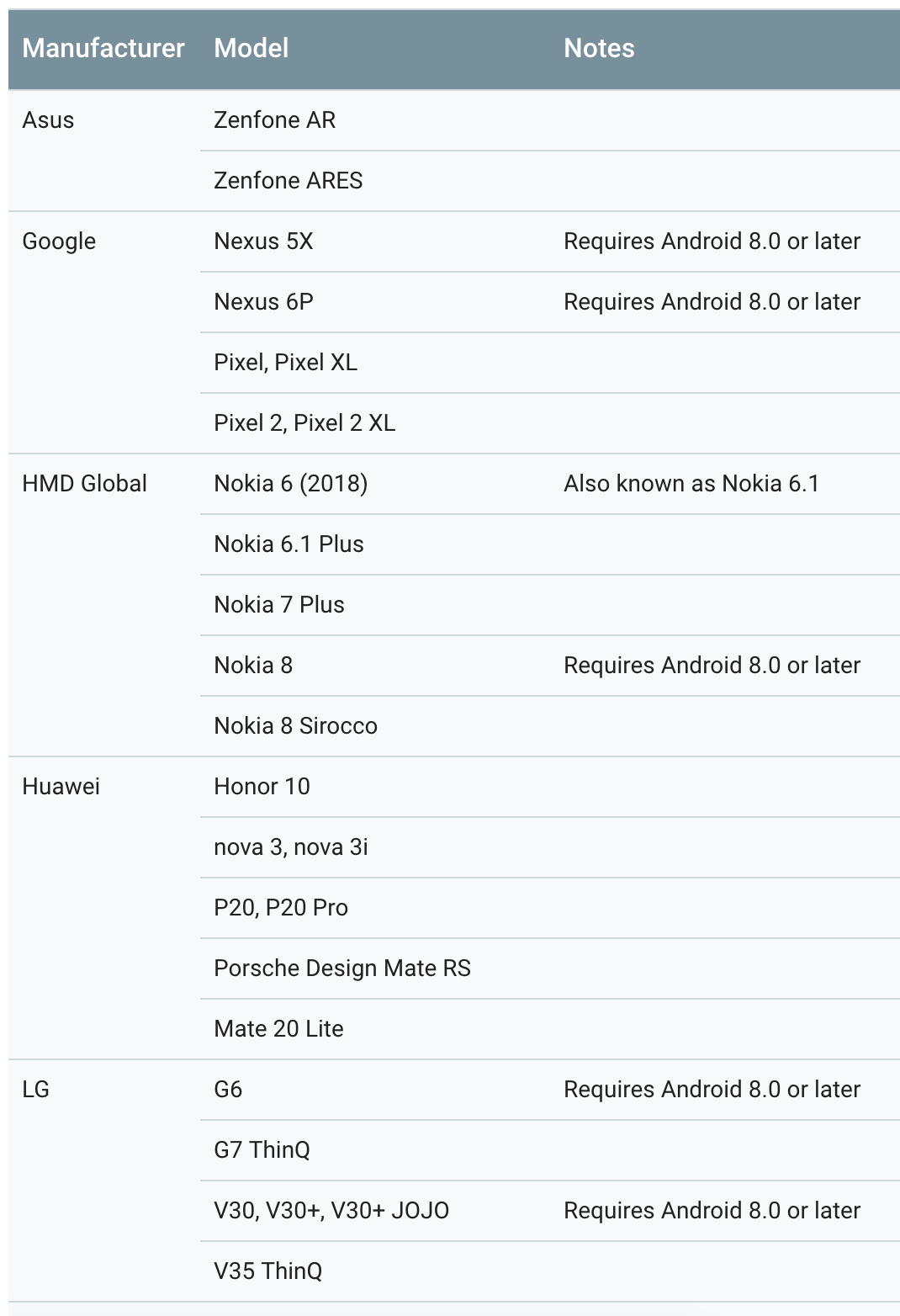Click the Google manufacturer cell
Viewport: 900px width, 1316px height.
coord(59,241)
